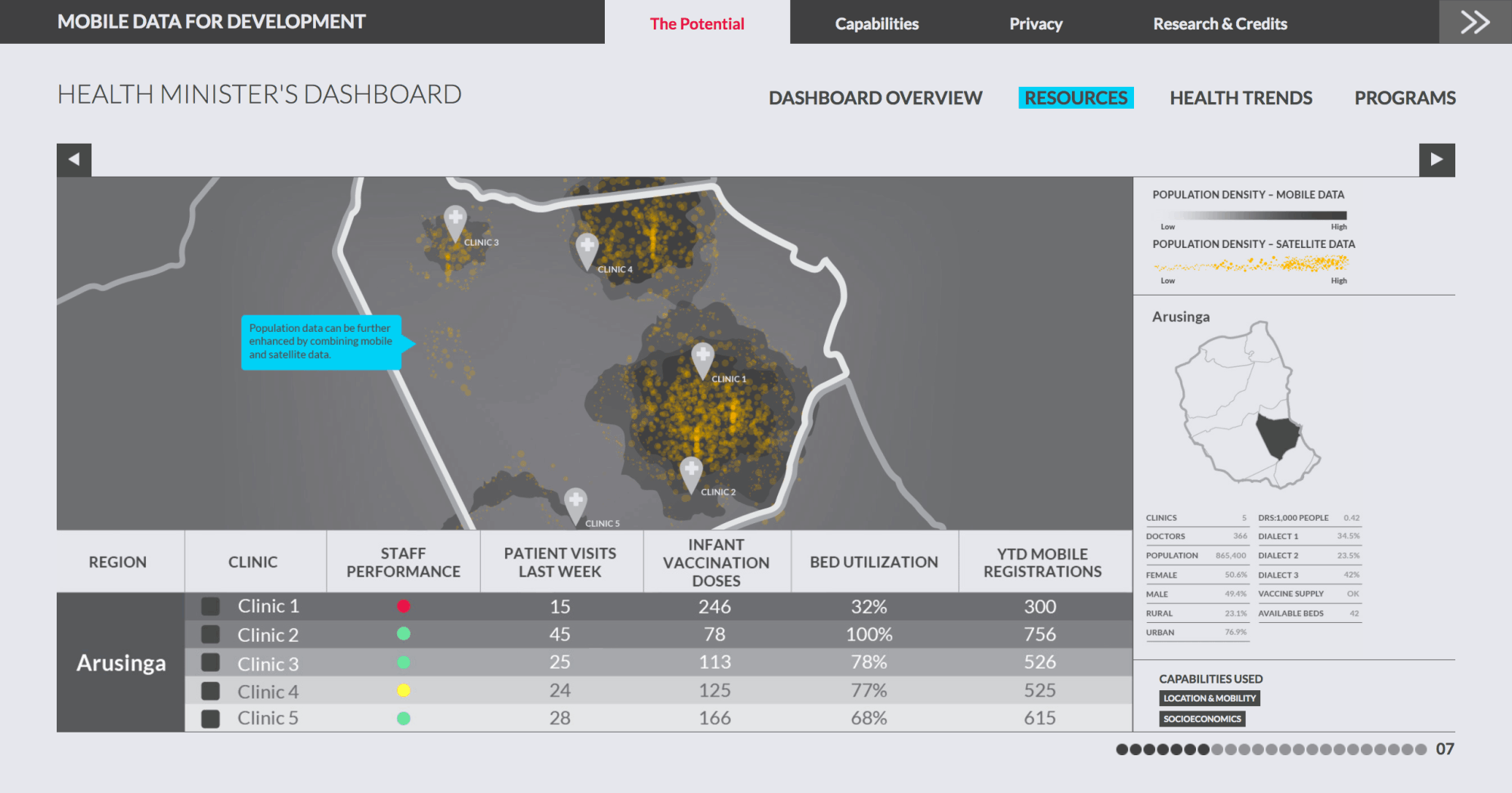Click the Socioeconomics capability tag
Image resolution: width=1512 pixels, height=793 pixels.
1201,719
